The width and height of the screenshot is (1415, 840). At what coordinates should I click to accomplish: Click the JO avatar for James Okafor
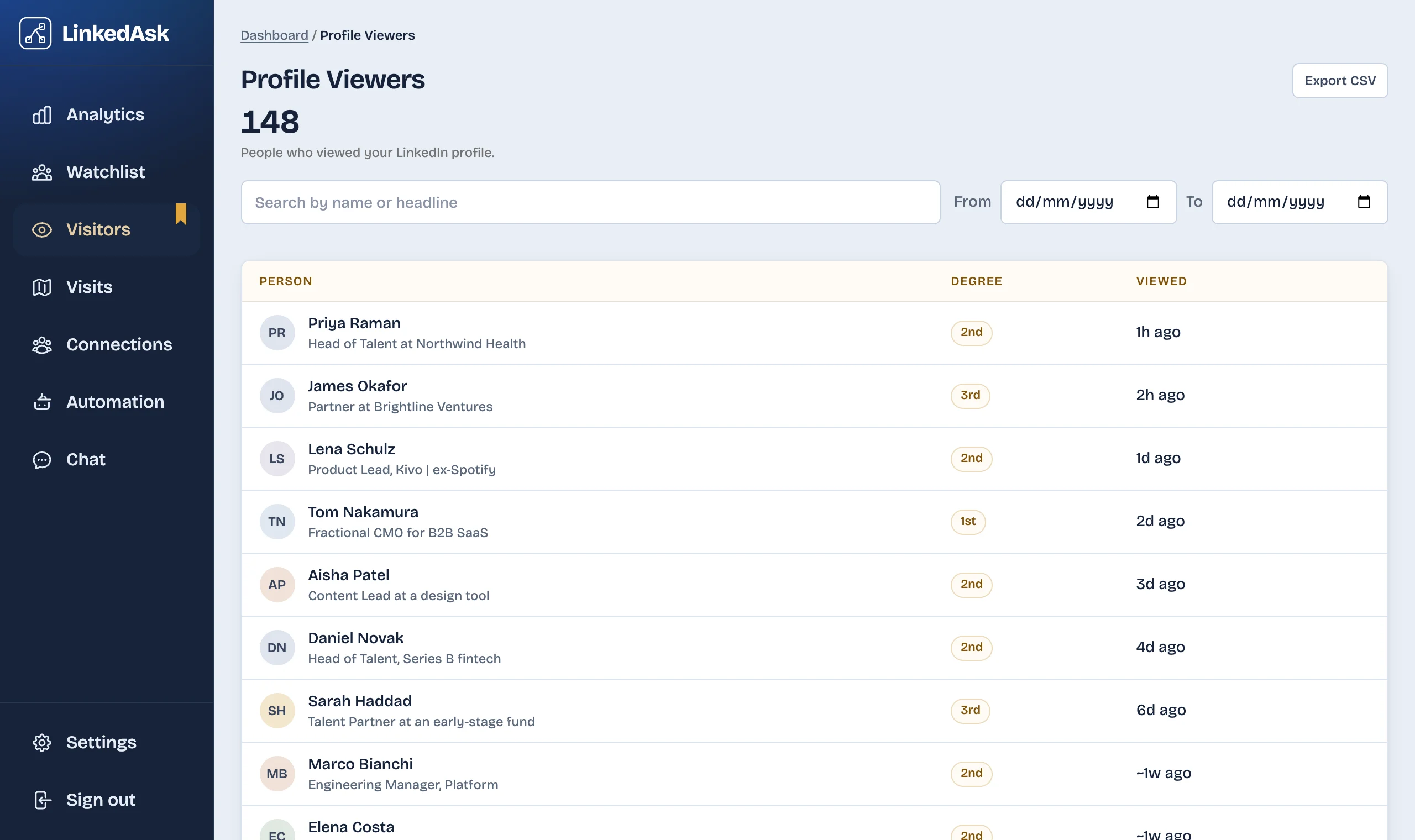[277, 396]
